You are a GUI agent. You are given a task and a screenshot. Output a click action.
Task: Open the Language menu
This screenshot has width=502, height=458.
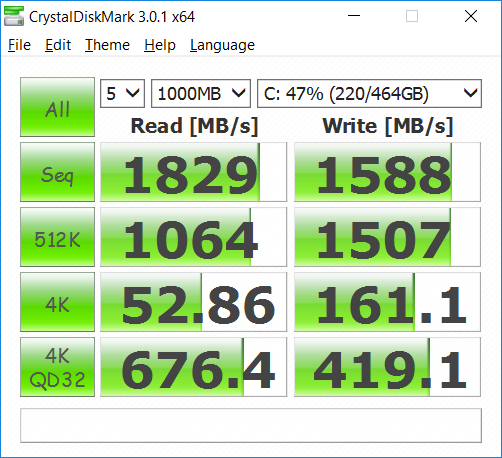[x=222, y=45]
